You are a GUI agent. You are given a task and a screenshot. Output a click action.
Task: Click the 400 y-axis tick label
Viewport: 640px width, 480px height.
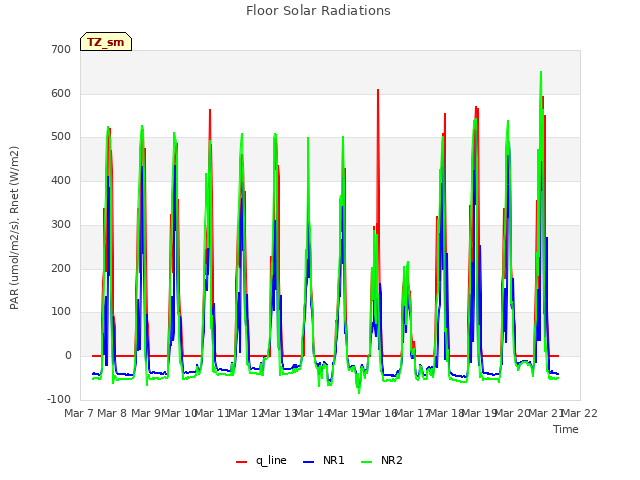point(61,180)
